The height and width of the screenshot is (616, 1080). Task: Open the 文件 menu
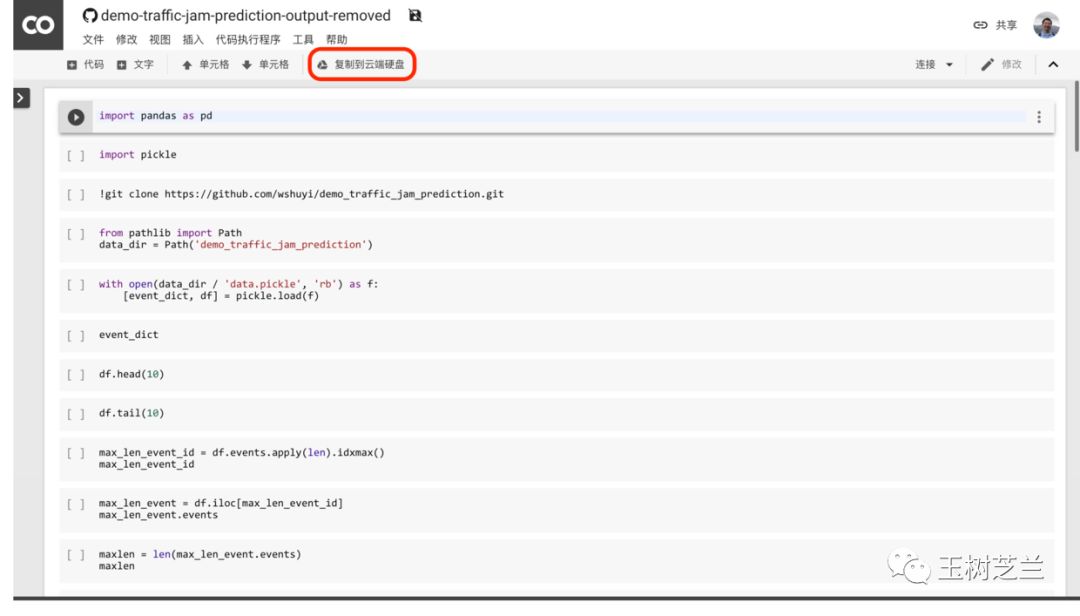[93, 40]
